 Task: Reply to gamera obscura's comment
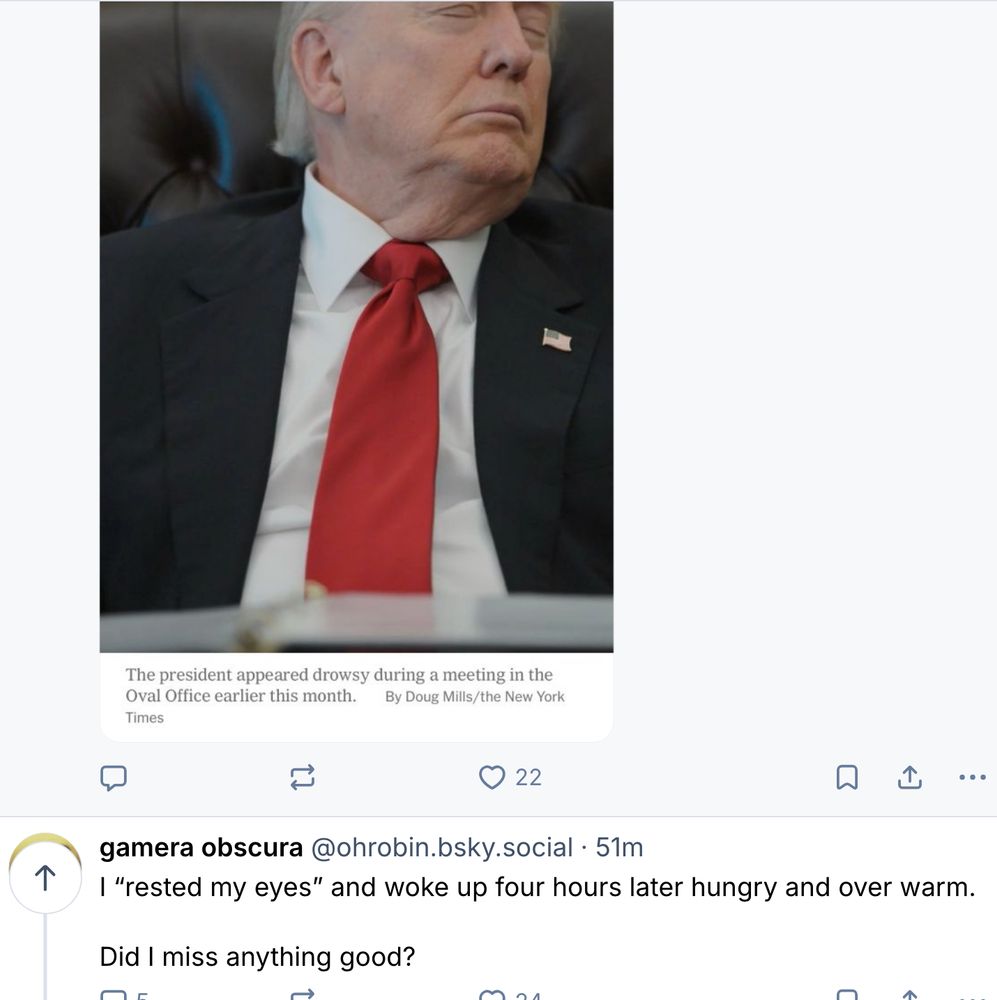(114, 995)
